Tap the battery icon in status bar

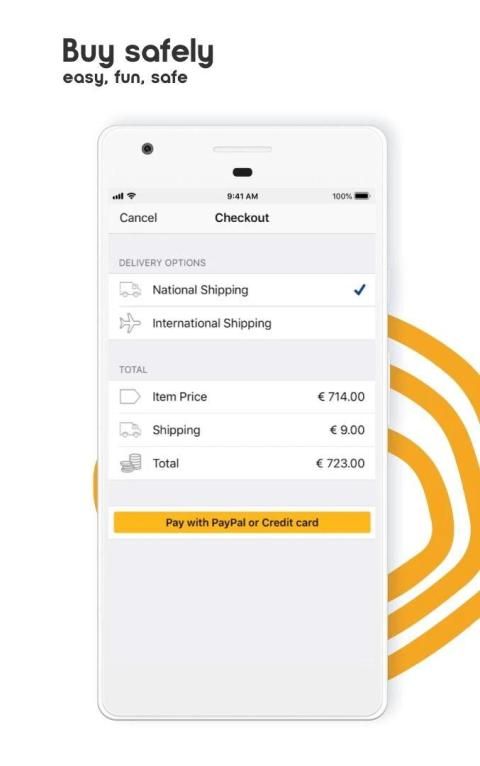(x=362, y=196)
